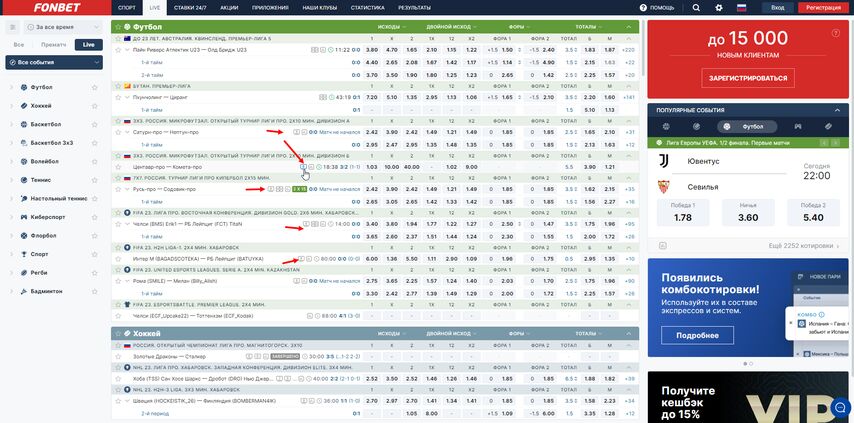Viewport: 854px width, 423px height.
Task: Select the gamepad esports icon in popular events
Action: tap(797, 126)
